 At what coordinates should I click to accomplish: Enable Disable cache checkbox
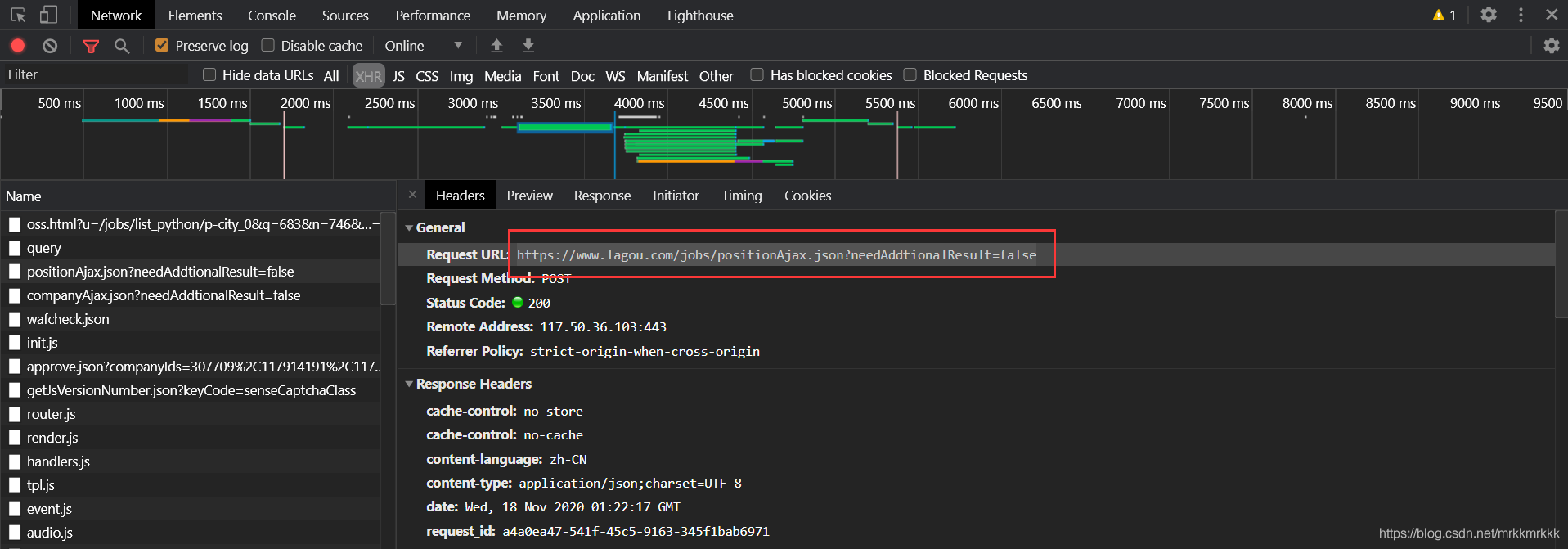coord(267,45)
